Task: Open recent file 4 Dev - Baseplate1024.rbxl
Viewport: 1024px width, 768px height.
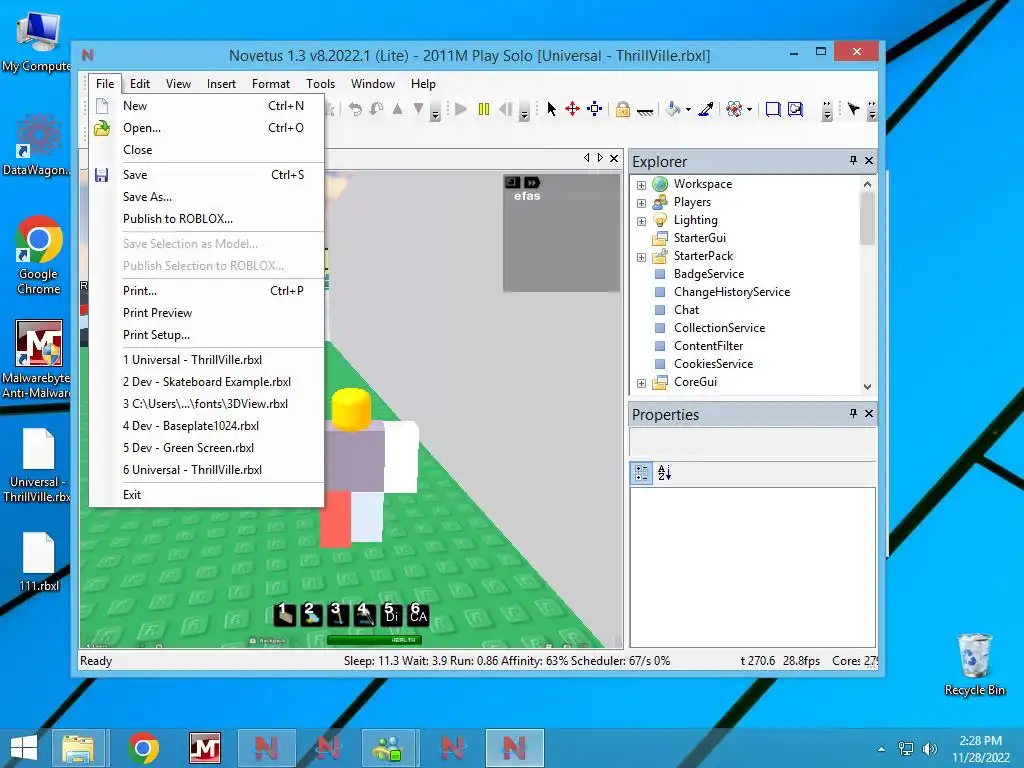Action: tap(207, 426)
